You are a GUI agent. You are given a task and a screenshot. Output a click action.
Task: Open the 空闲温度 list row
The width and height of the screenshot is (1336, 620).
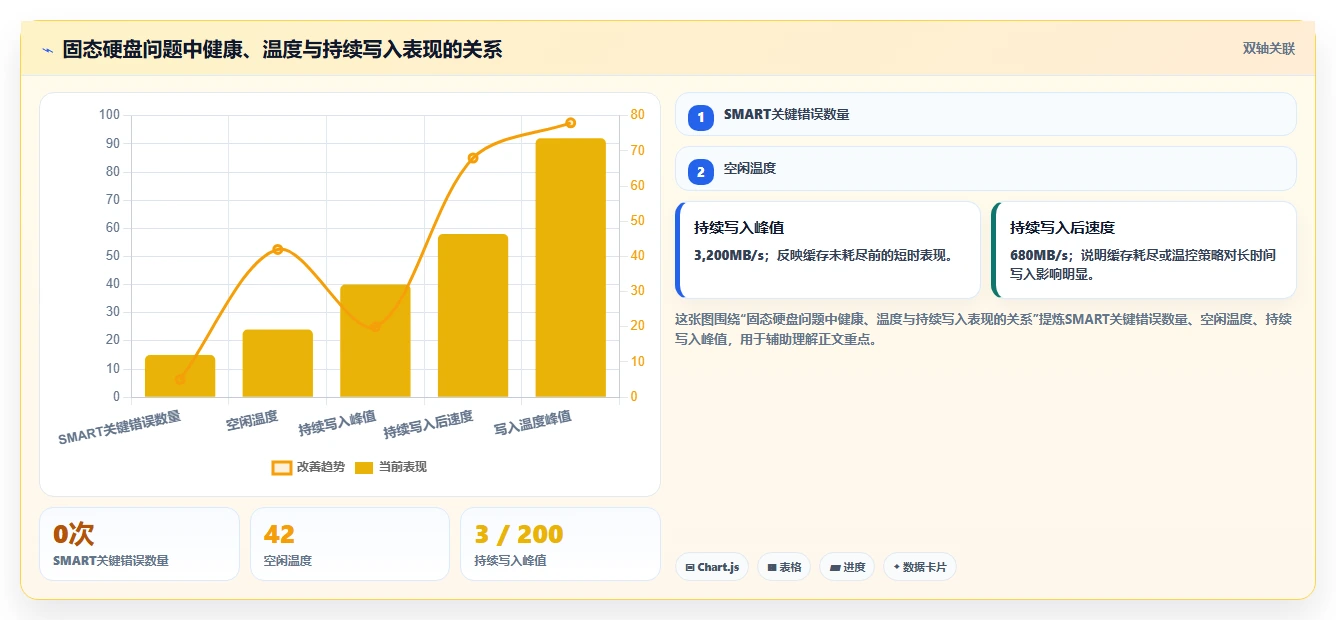click(985, 168)
